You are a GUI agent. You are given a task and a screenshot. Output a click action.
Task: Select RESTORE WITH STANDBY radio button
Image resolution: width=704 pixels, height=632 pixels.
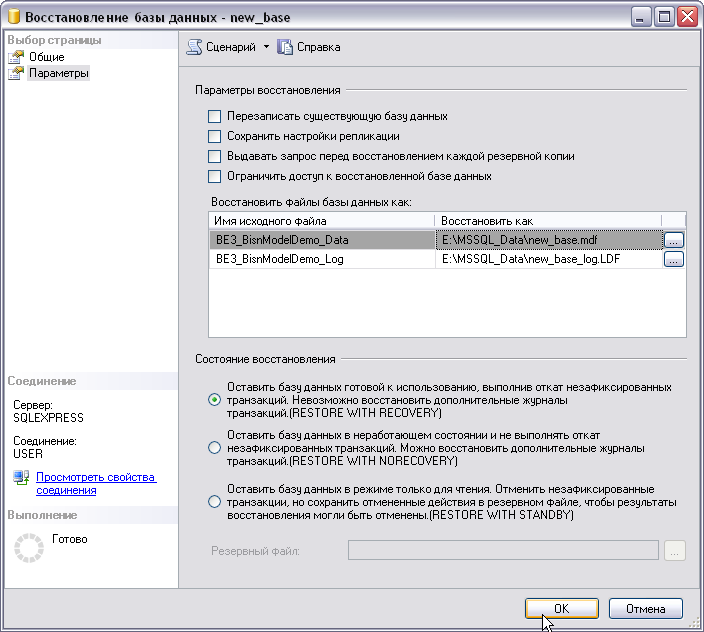tap(214, 502)
